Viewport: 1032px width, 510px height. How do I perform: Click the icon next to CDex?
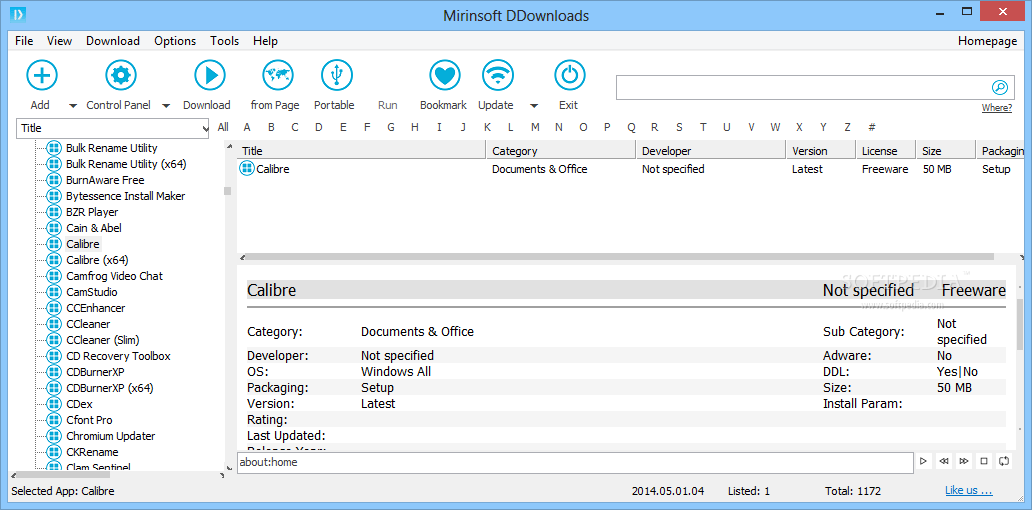tap(55, 404)
